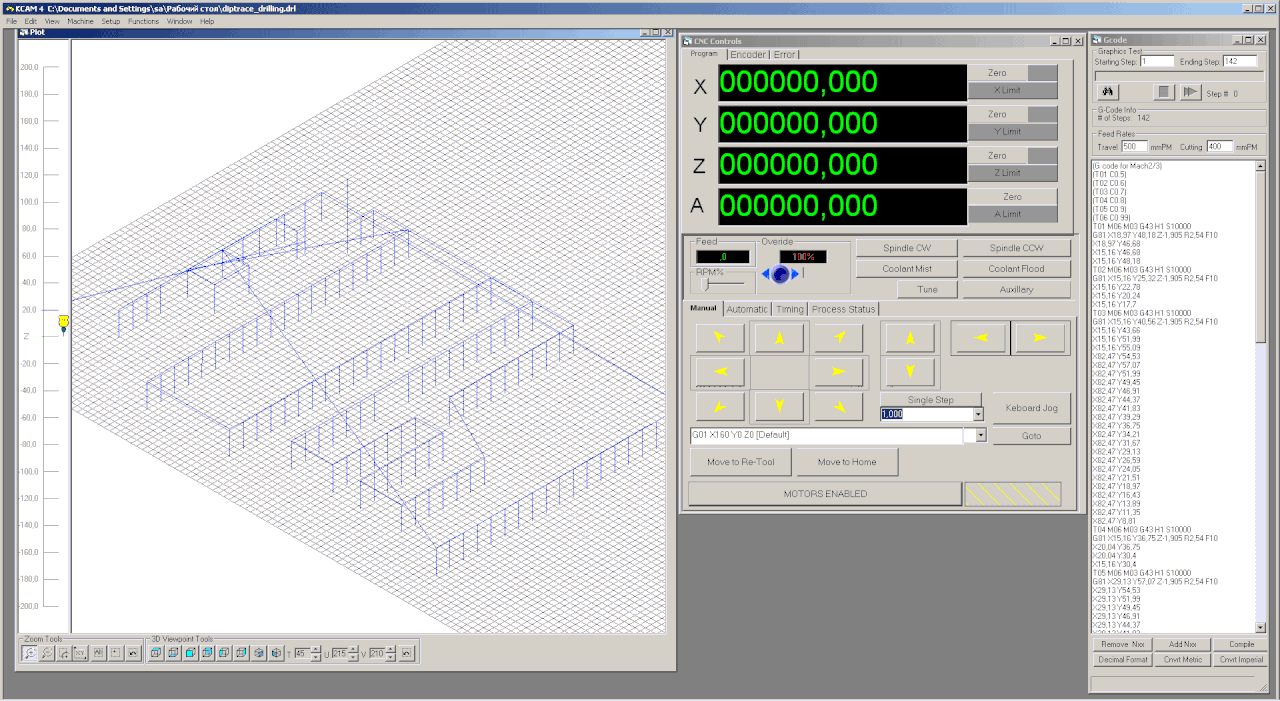
Task: Jog diagonally down-left with arrow button
Action: point(720,406)
